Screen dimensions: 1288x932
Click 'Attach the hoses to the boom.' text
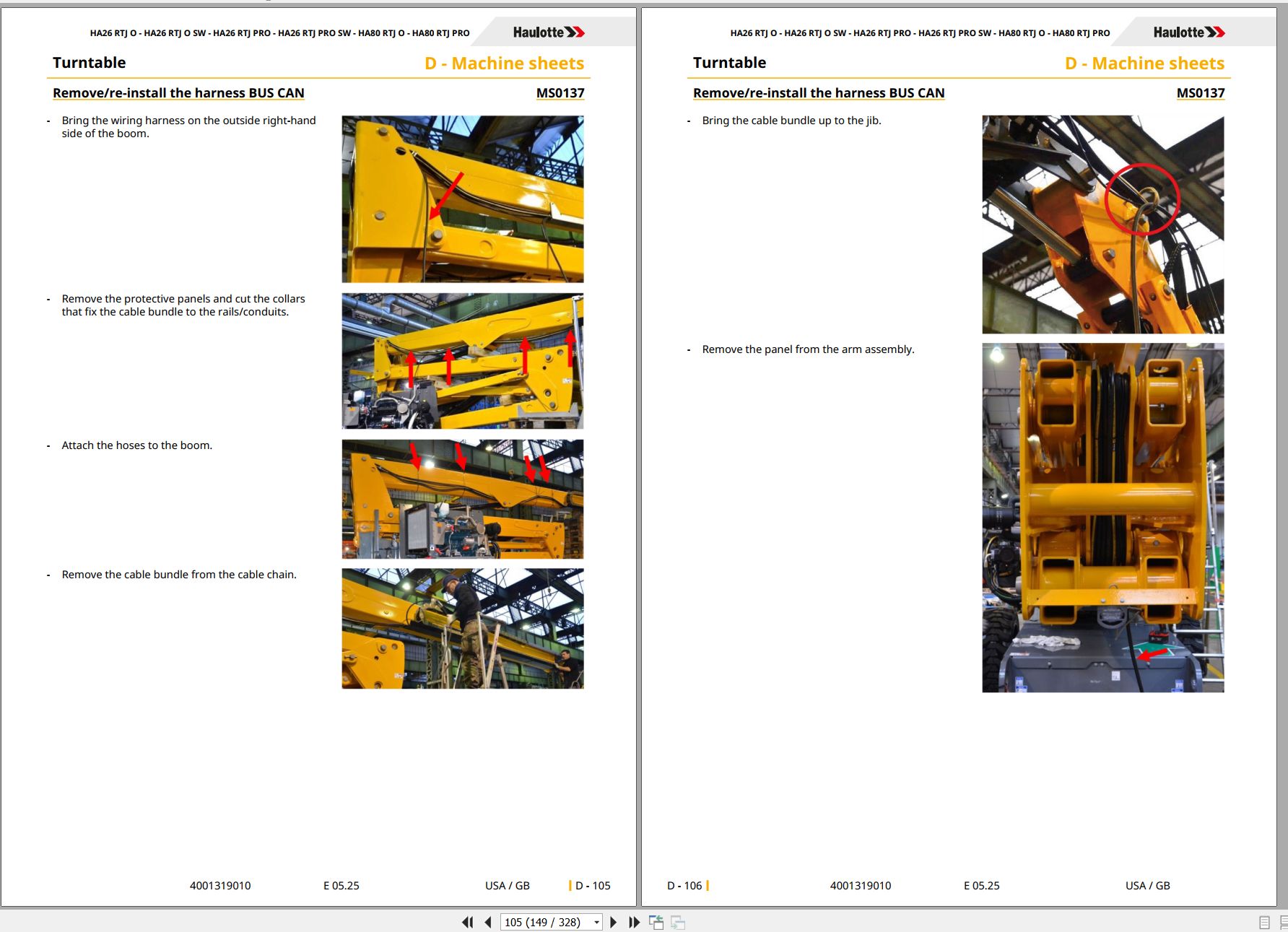137,445
